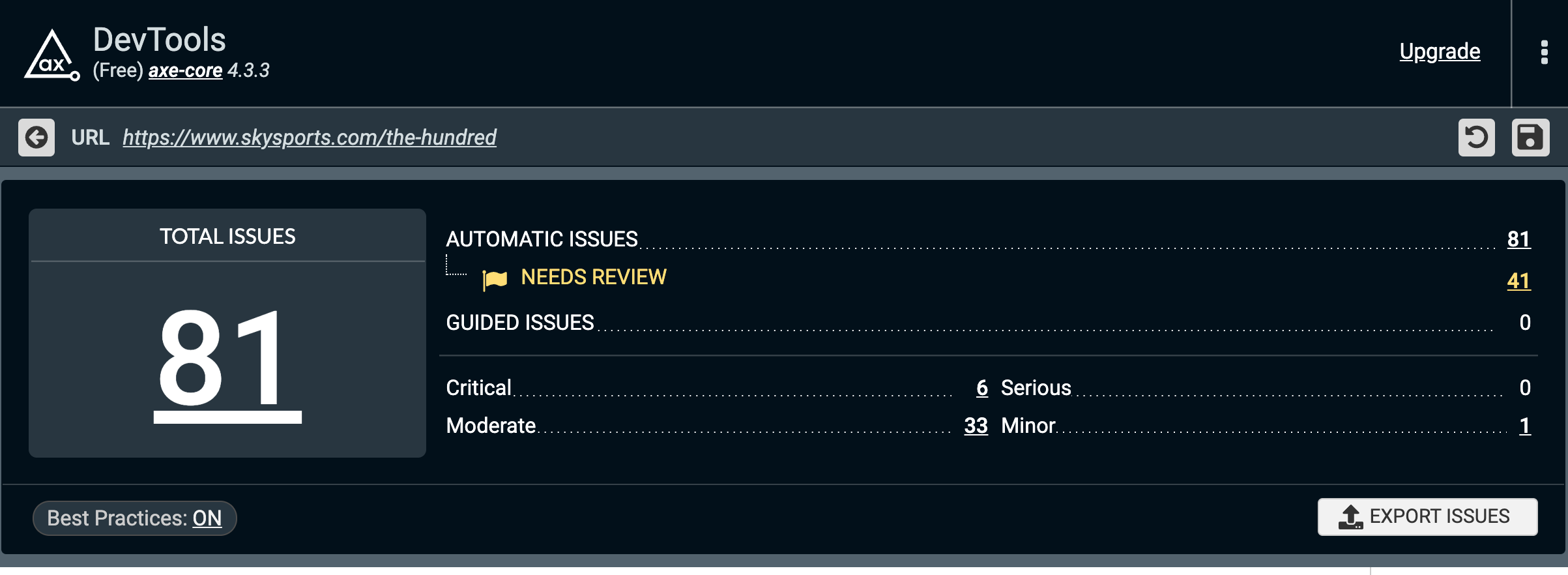Screen dimensions: 1568x575
Task: Click the axe DevTools logo icon
Action: [52, 55]
